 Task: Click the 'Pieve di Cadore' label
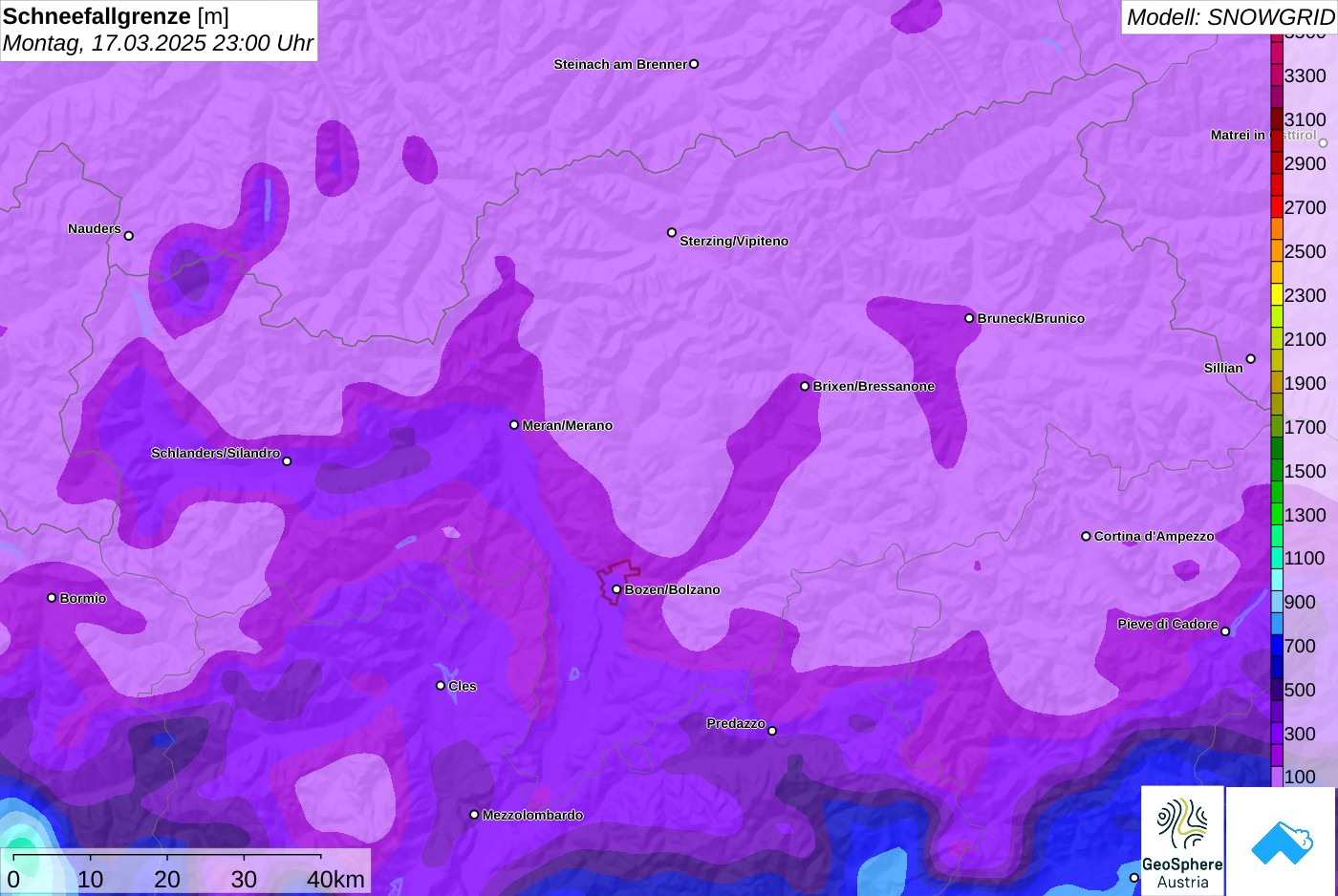point(1168,624)
